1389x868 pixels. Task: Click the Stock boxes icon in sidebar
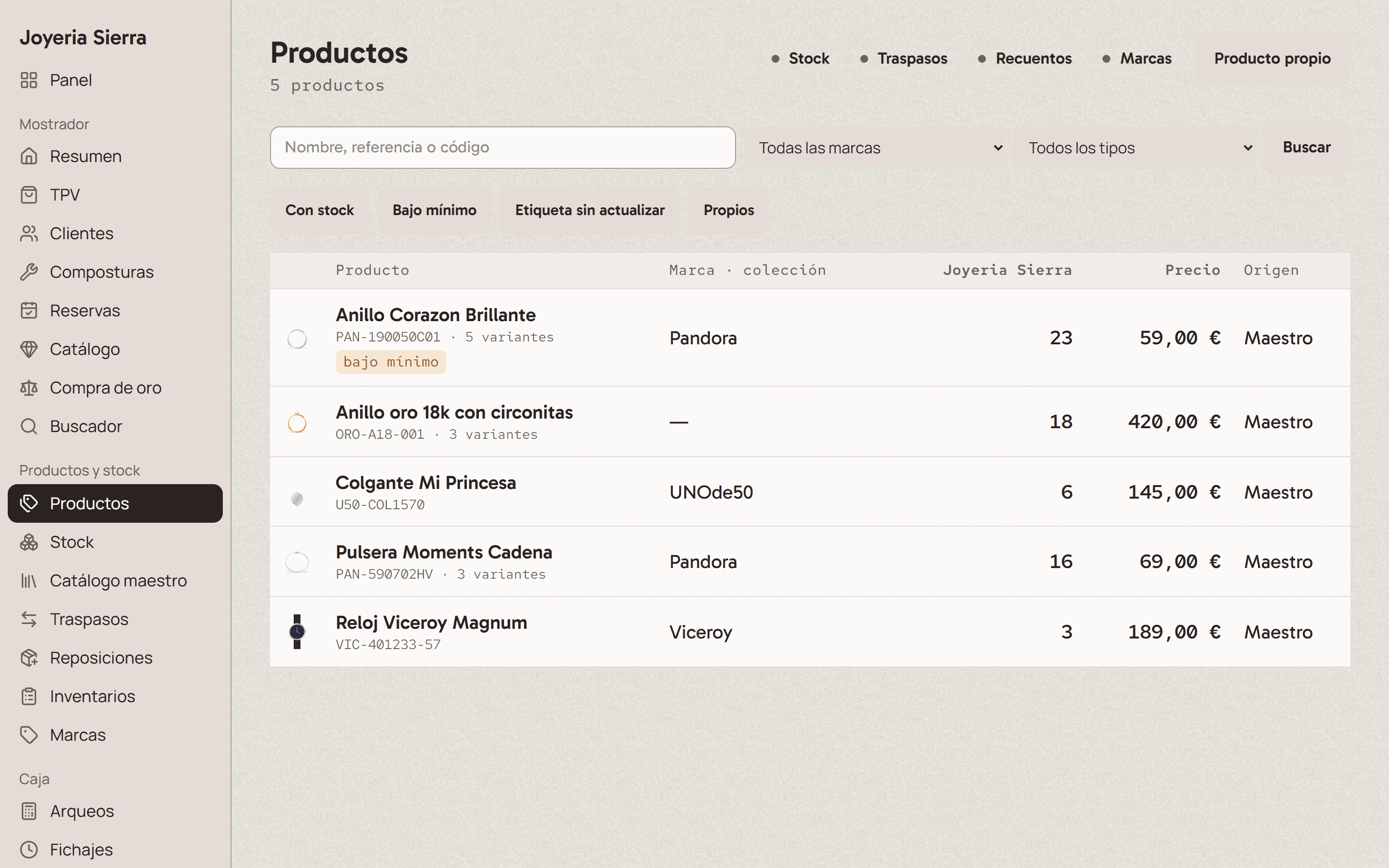pos(29,542)
